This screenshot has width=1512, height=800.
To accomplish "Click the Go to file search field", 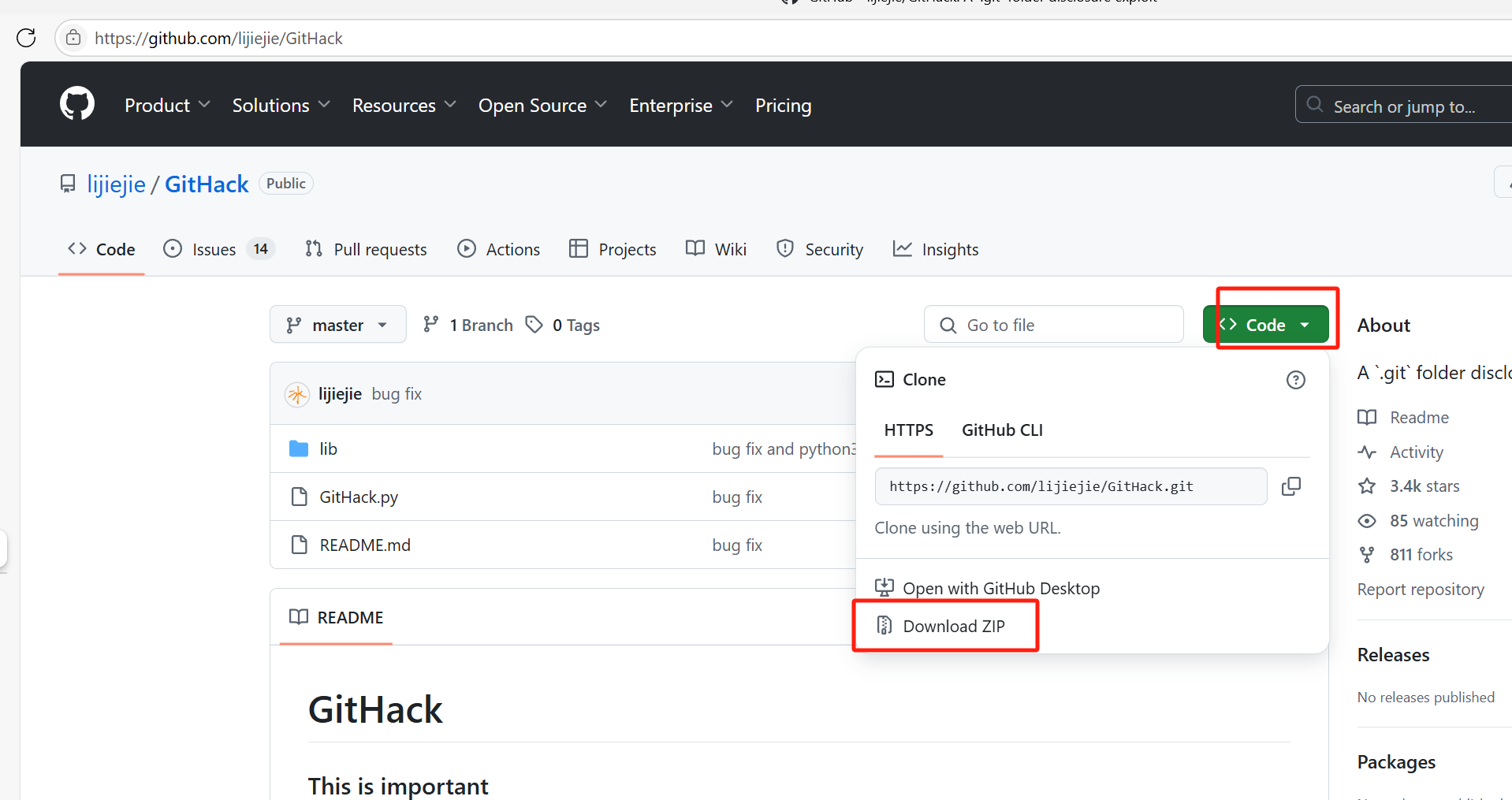I will point(1054,325).
